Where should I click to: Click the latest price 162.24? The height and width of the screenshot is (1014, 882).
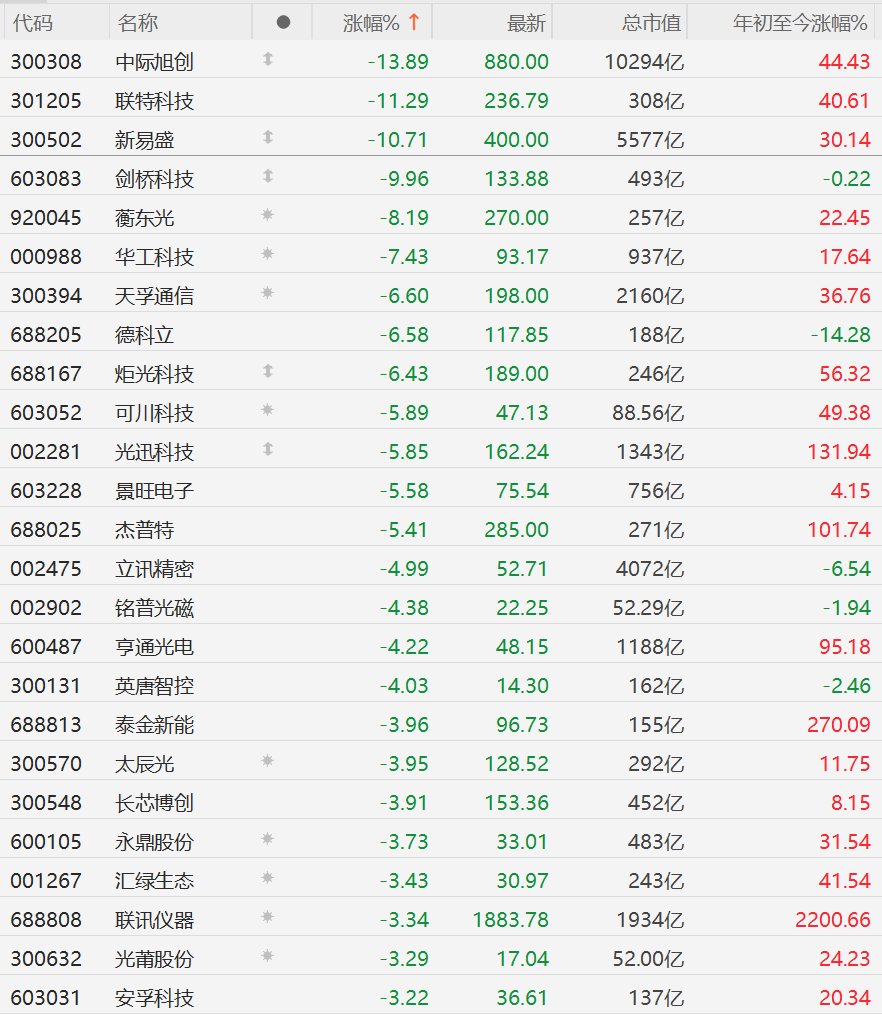517,451
